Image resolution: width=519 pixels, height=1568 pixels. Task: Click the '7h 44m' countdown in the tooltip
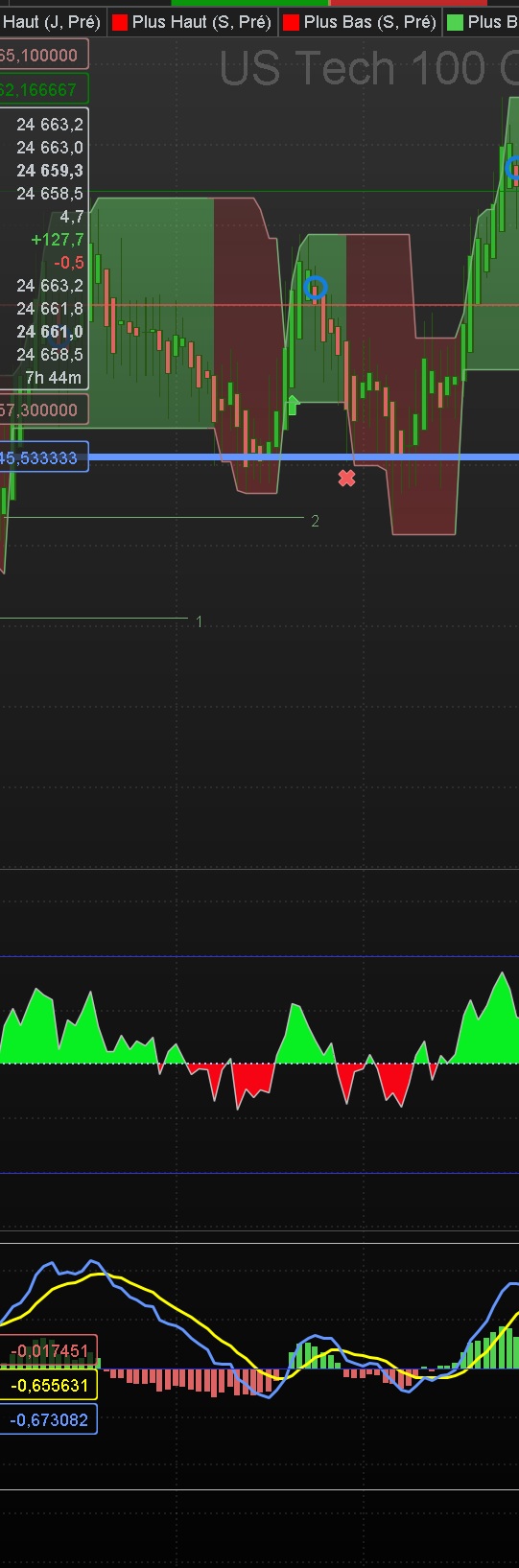pos(54,378)
